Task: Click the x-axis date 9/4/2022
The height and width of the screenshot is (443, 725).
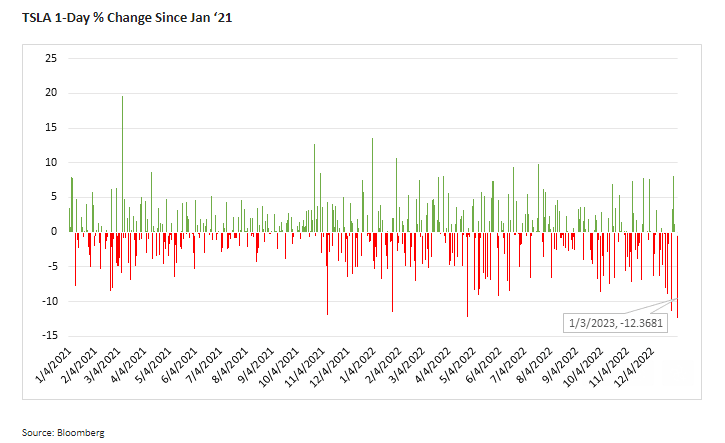Action: [x=560, y=365]
